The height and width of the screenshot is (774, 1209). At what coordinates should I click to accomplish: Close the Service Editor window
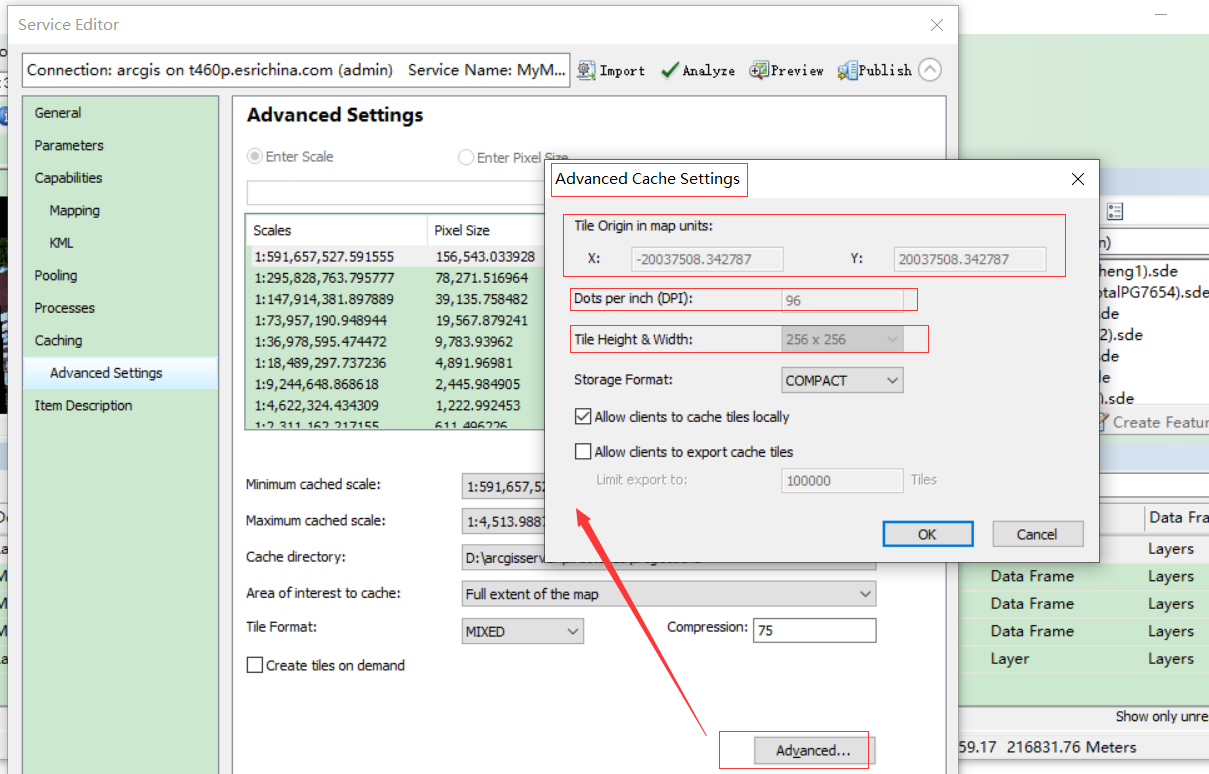pyautogui.click(x=936, y=25)
